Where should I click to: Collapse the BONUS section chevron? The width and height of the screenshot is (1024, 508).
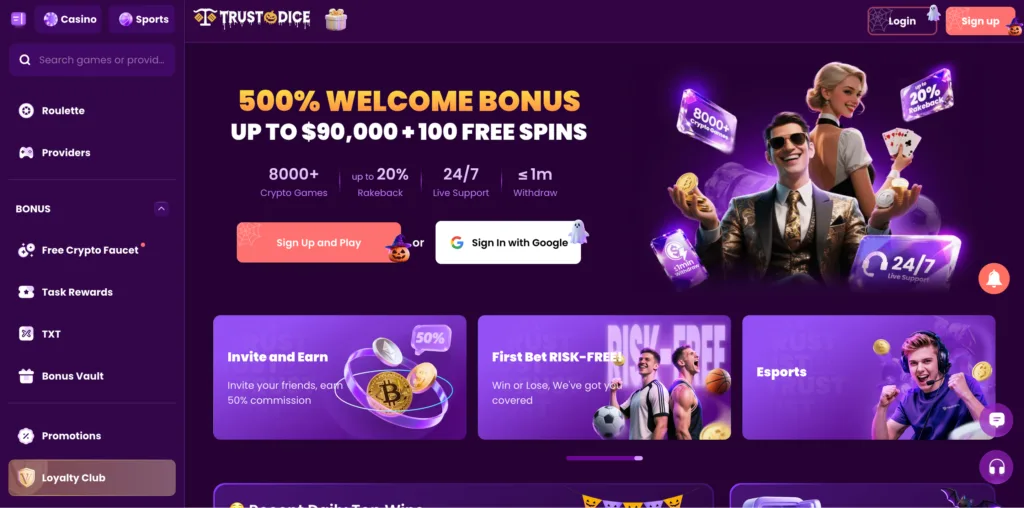point(161,209)
